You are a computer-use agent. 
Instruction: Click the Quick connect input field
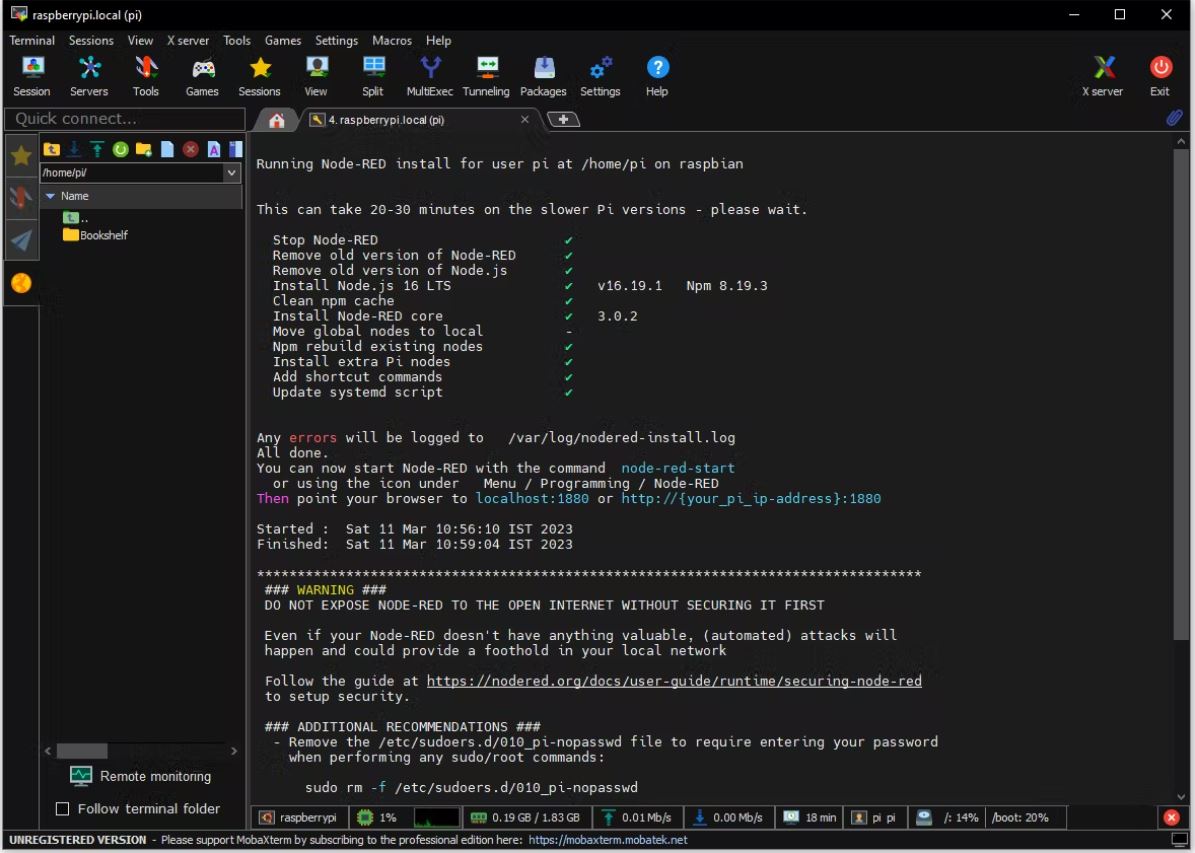coord(125,119)
